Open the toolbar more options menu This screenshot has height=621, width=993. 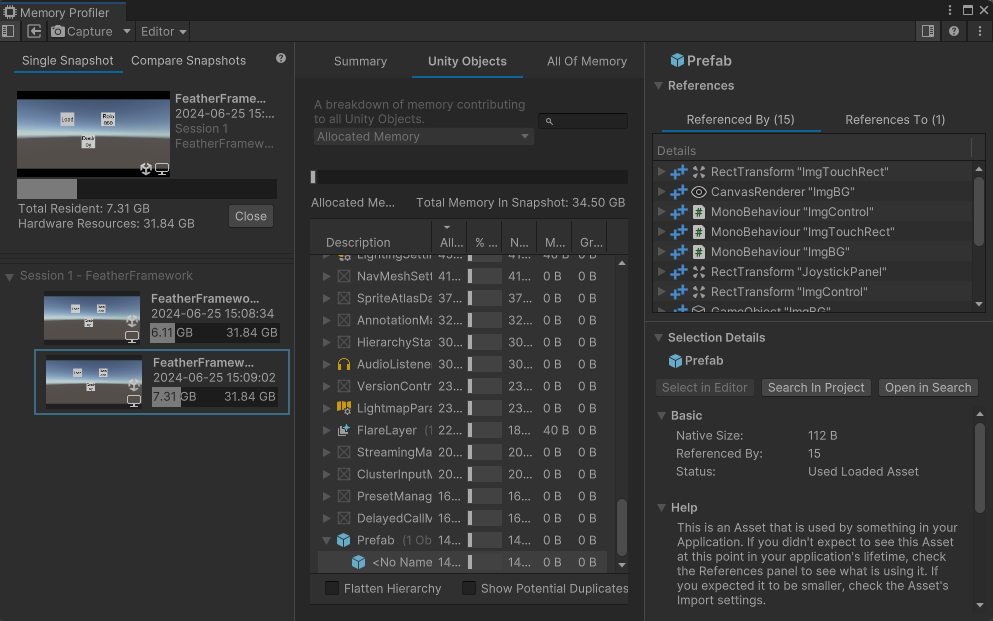(x=980, y=31)
